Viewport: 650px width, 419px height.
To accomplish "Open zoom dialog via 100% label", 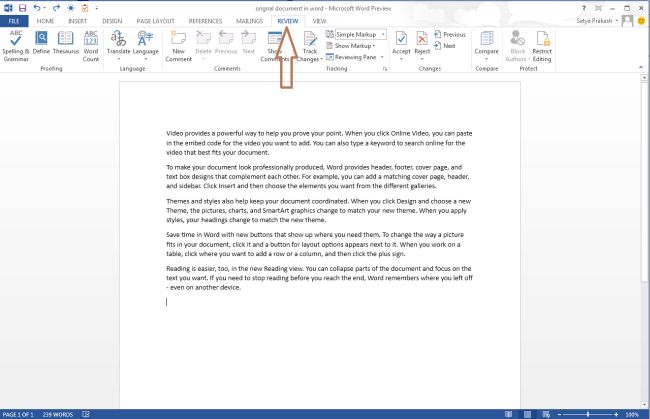I will click(632, 414).
